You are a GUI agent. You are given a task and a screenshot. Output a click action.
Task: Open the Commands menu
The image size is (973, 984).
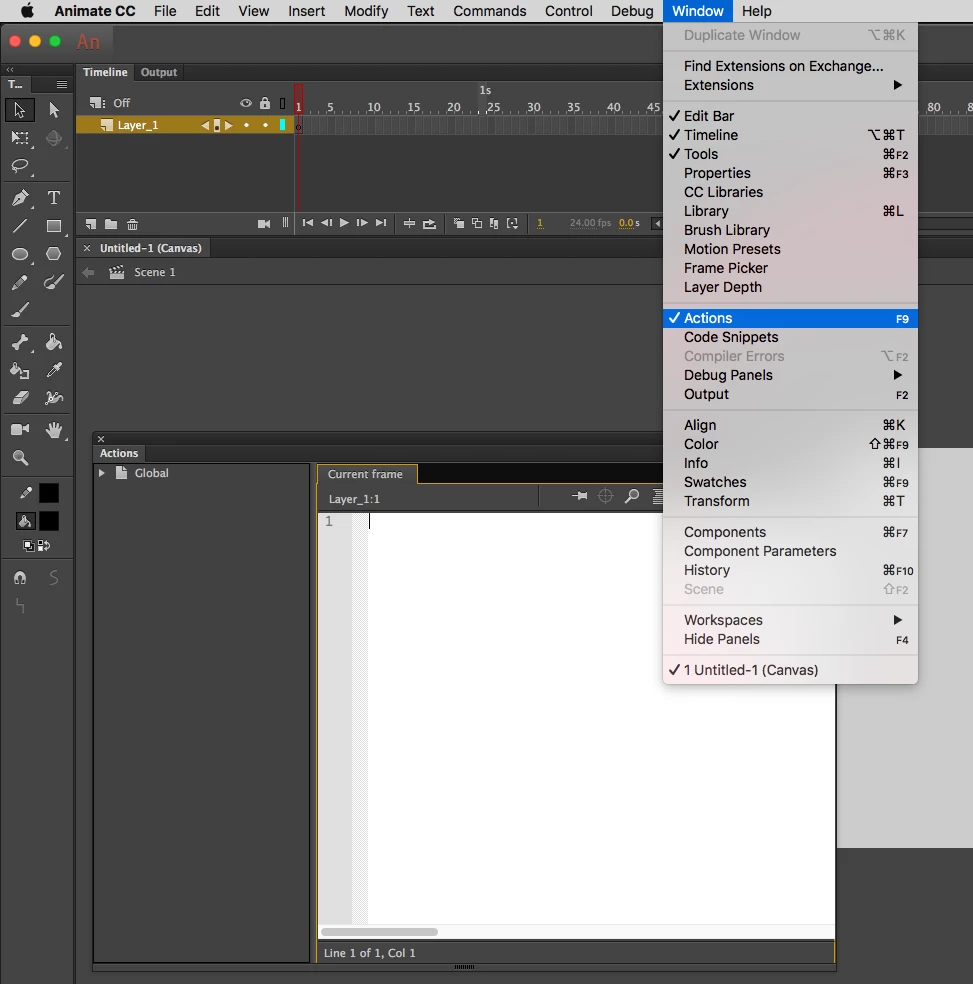click(x=490, y=11)
